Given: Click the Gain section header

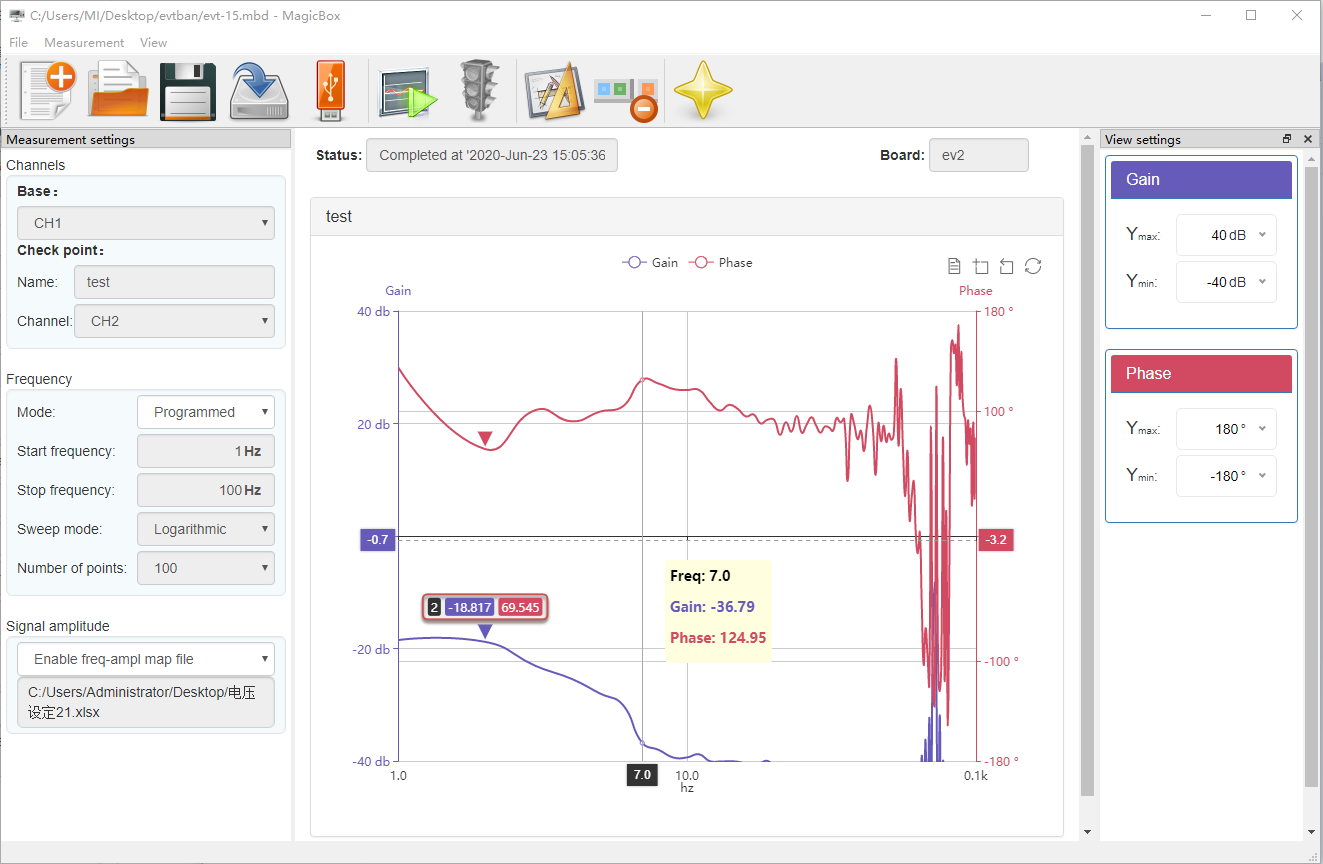Looking at the screenshot, I should point(1201,180).
